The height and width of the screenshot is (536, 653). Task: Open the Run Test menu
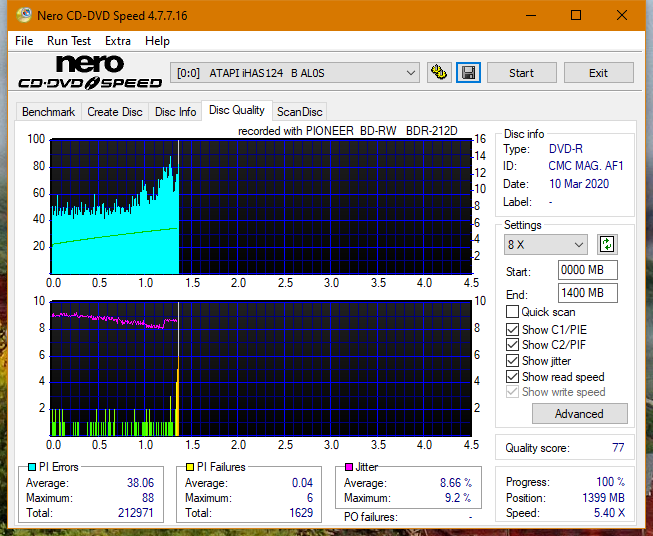69,41
